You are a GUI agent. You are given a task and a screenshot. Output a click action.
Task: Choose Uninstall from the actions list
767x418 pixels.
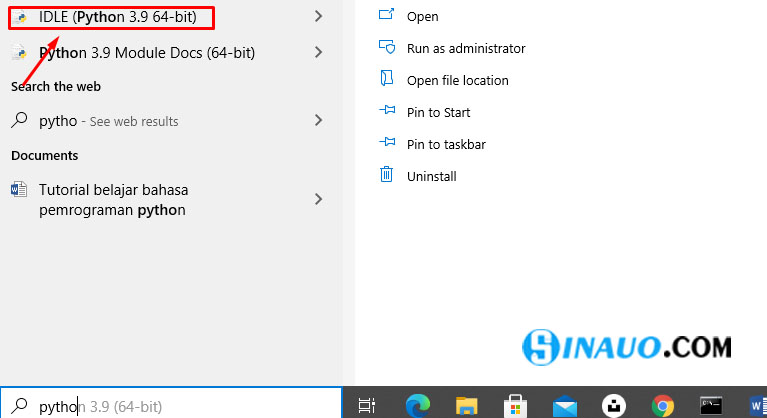431,176
